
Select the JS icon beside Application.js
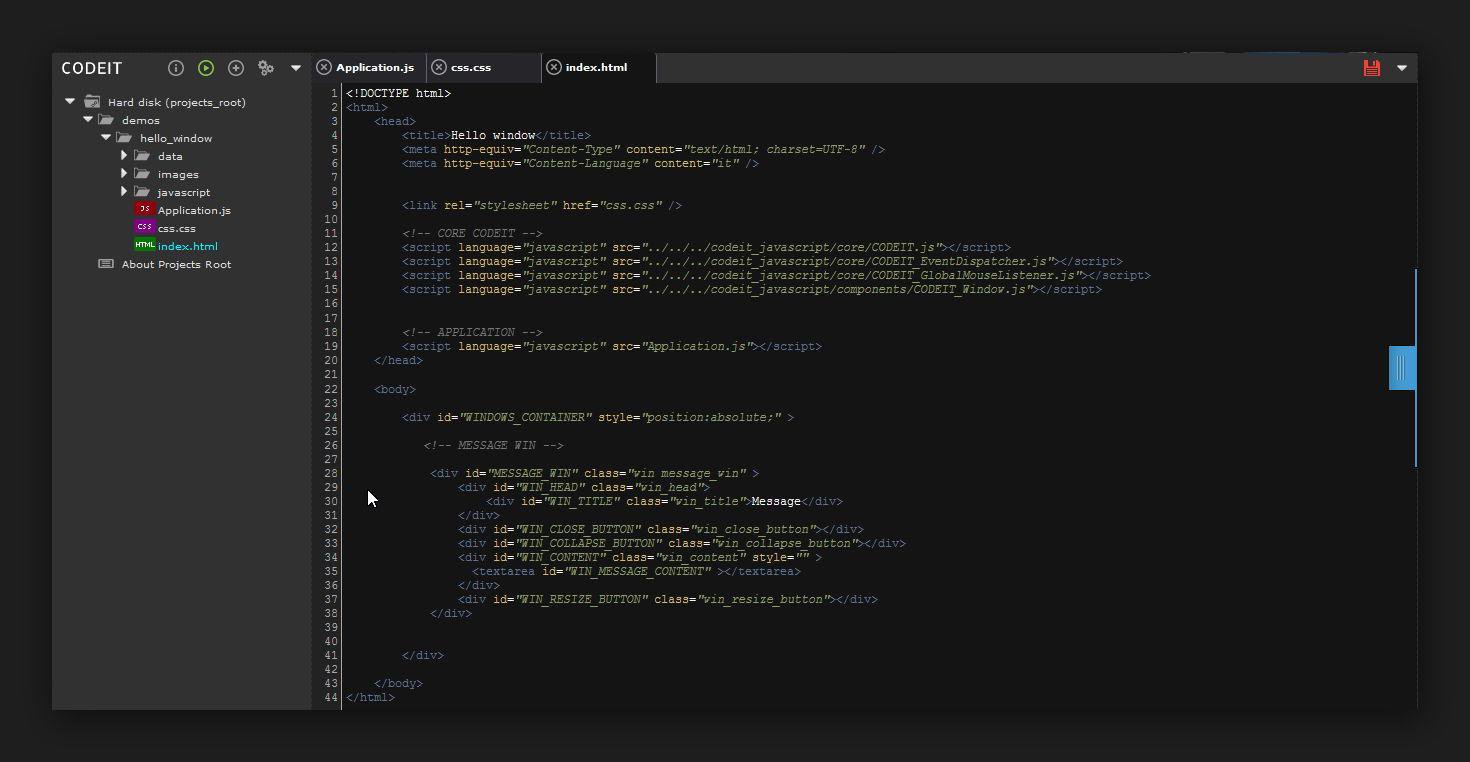[x=144, y=210]
